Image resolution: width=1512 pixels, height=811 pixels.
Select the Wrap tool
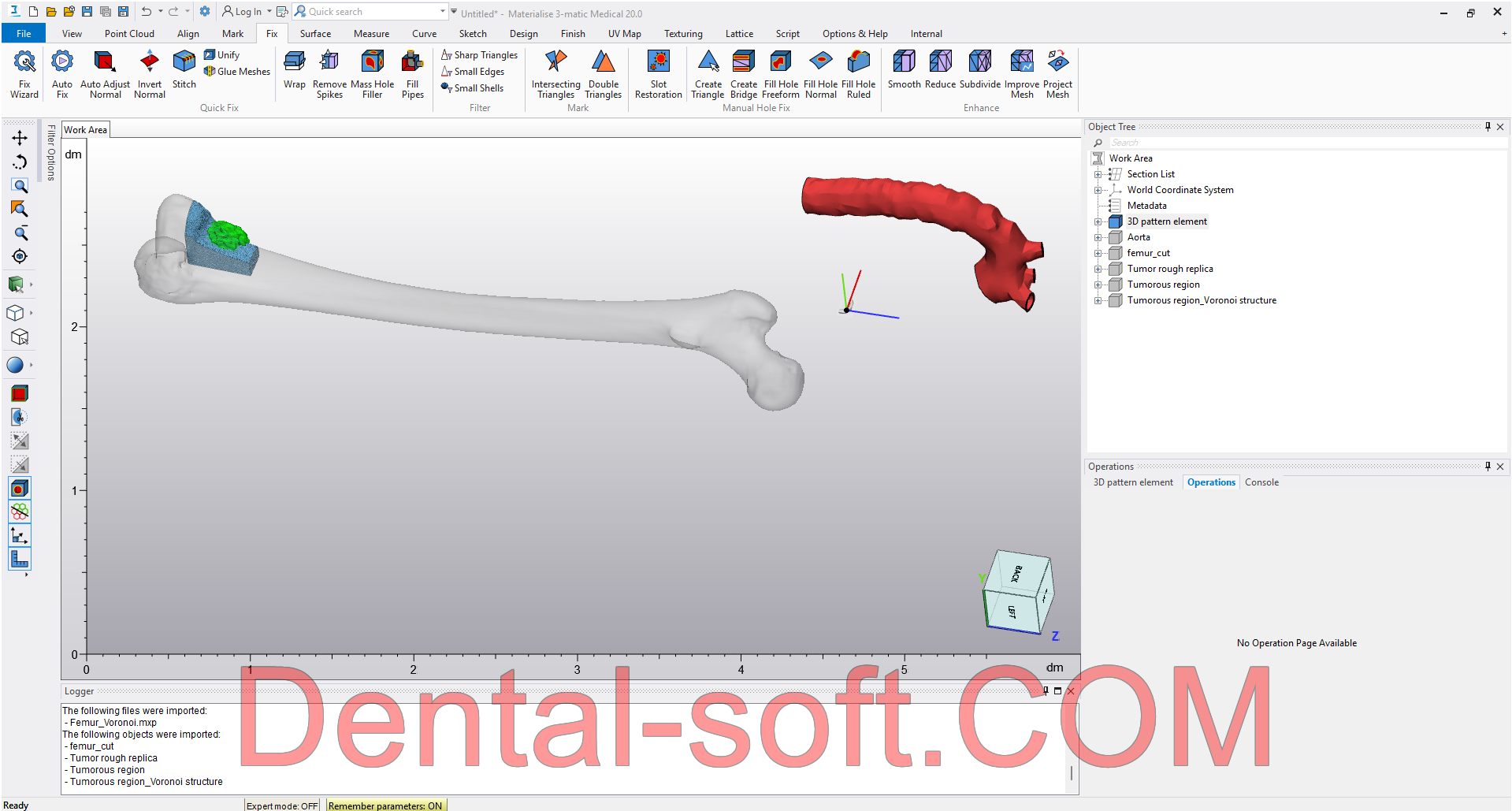[x=294, y=71]
